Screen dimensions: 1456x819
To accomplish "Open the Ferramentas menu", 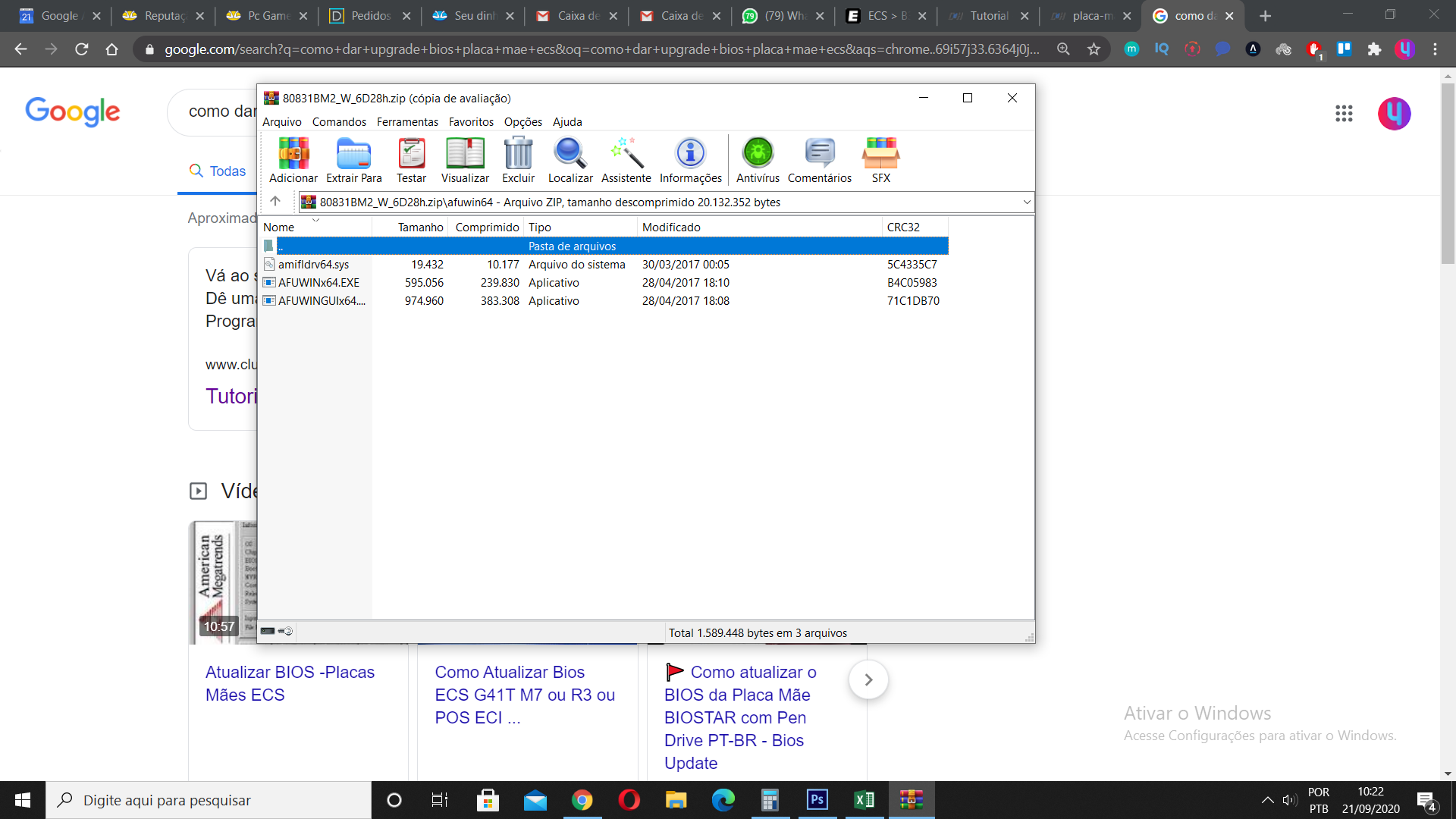I will click(x=407, y=122).
